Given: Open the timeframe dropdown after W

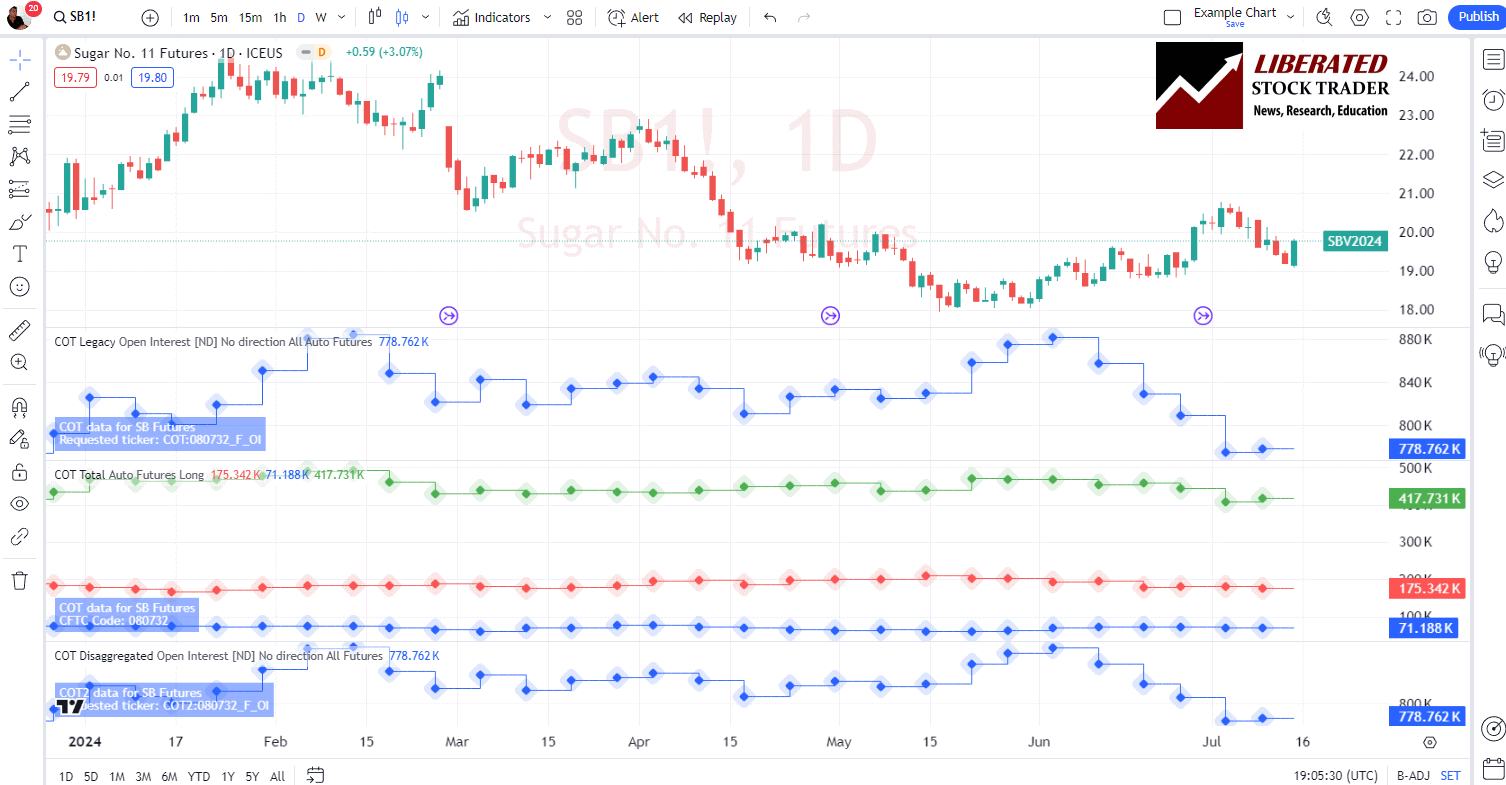Looking at the screenshot, I should coord(340,17).
